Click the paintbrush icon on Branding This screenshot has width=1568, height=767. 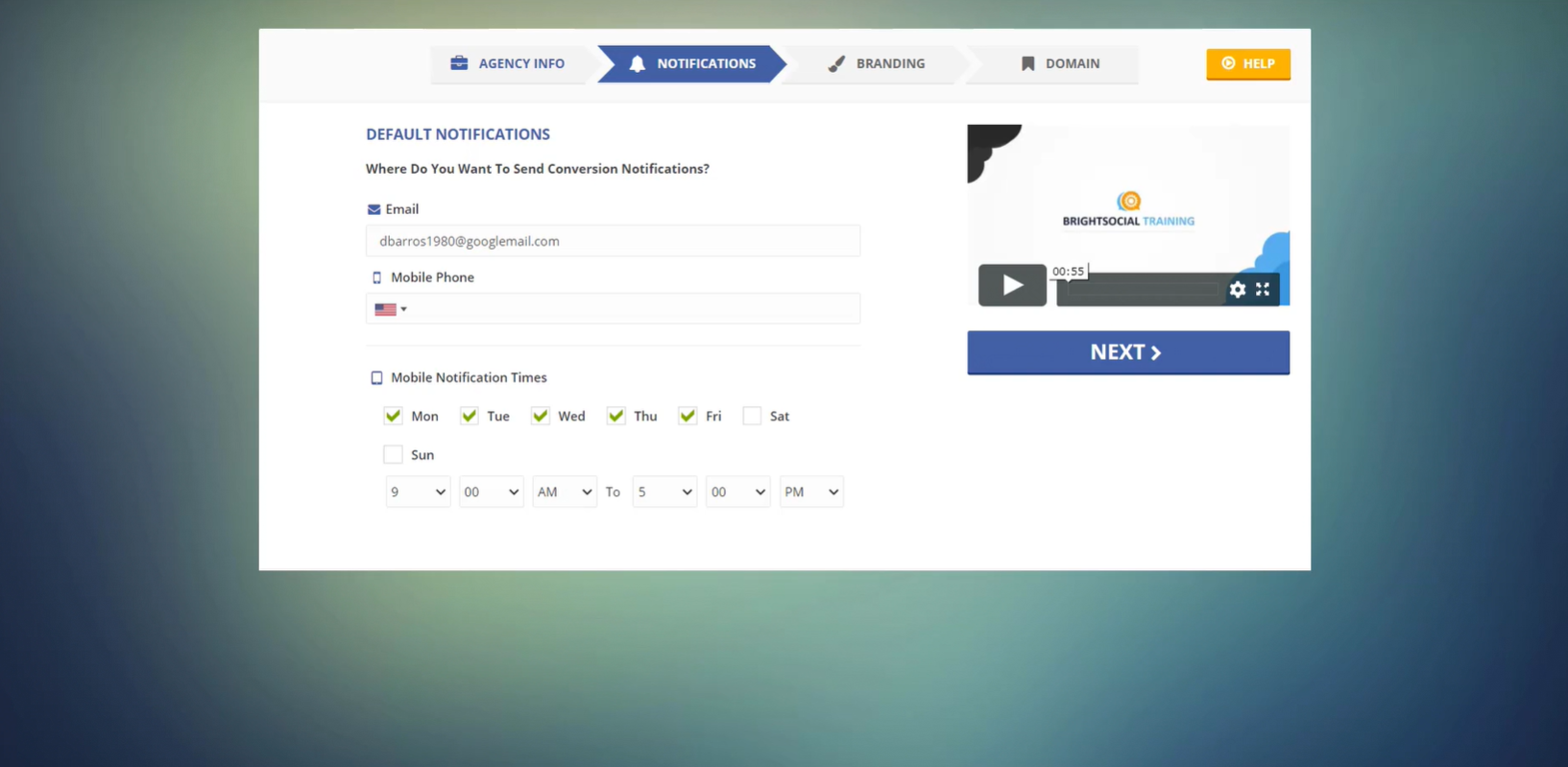(x=836, y=63)
